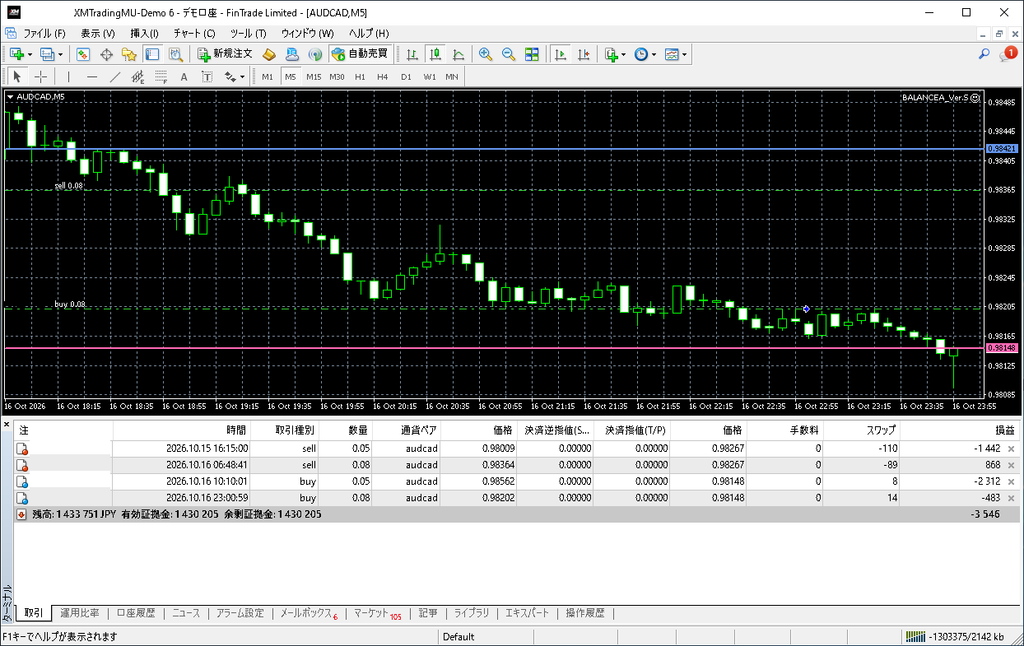The image size is (1024, 646).
Task: Switch to the エキスパート tab
Action: tap(527, 613)
